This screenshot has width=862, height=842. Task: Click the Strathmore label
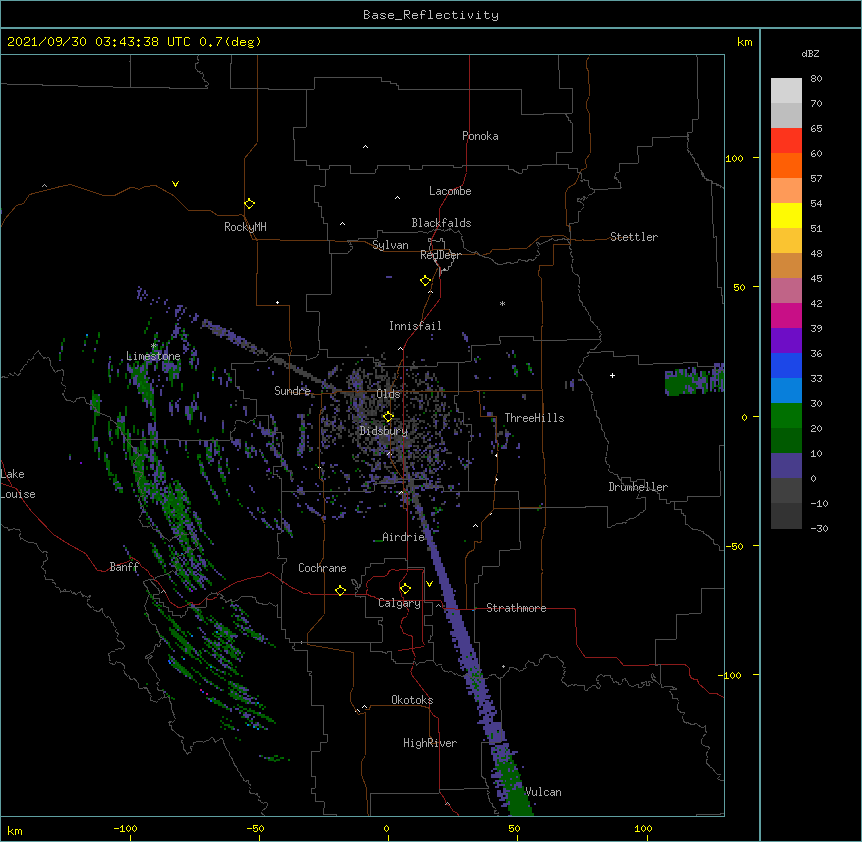coord(516,608)
